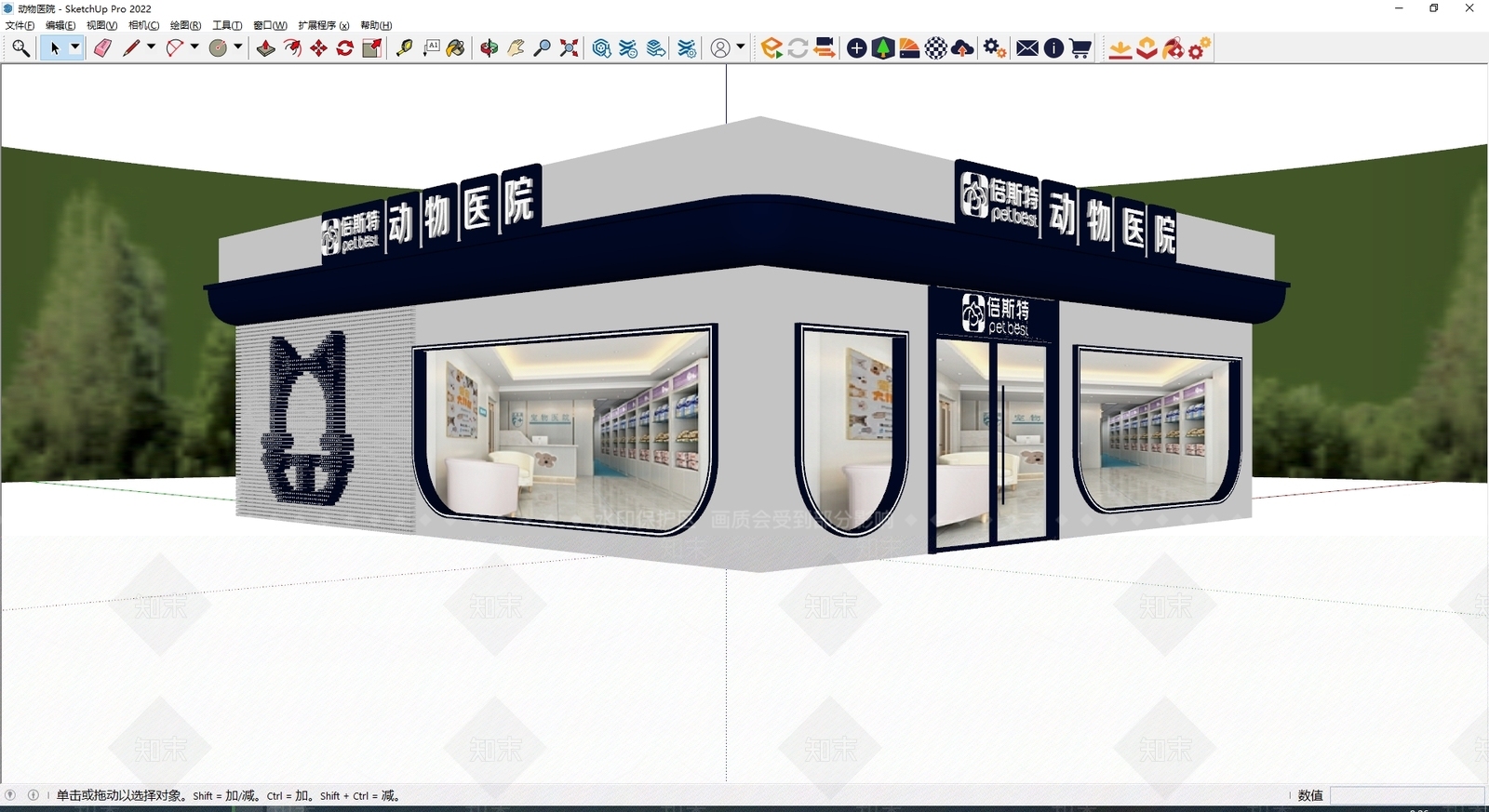1489x812 pixels.
Task: Click the red gears icon
Action: point(1200,48)
